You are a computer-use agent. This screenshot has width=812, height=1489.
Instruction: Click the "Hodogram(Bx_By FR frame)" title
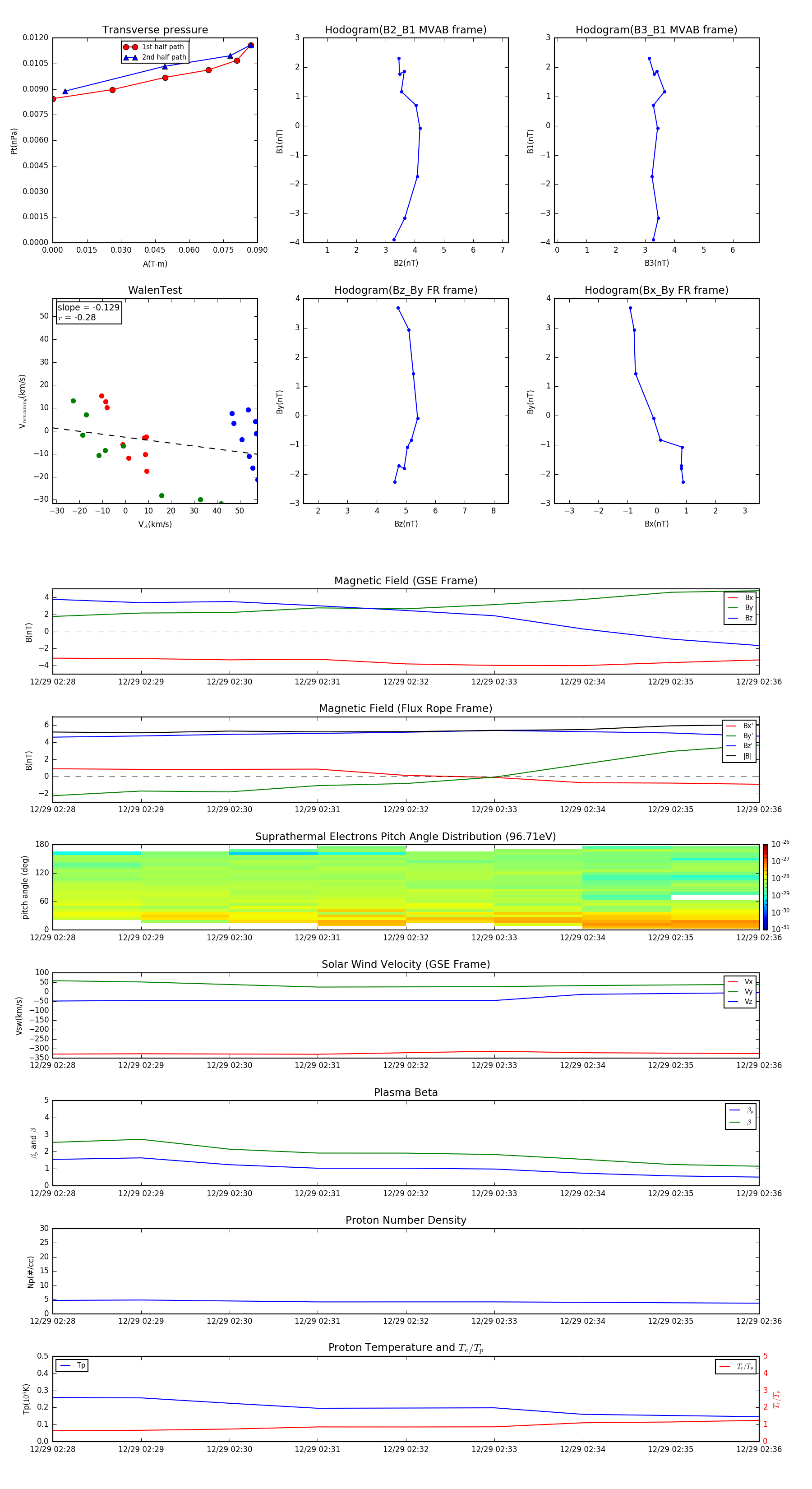pos(656,290)
